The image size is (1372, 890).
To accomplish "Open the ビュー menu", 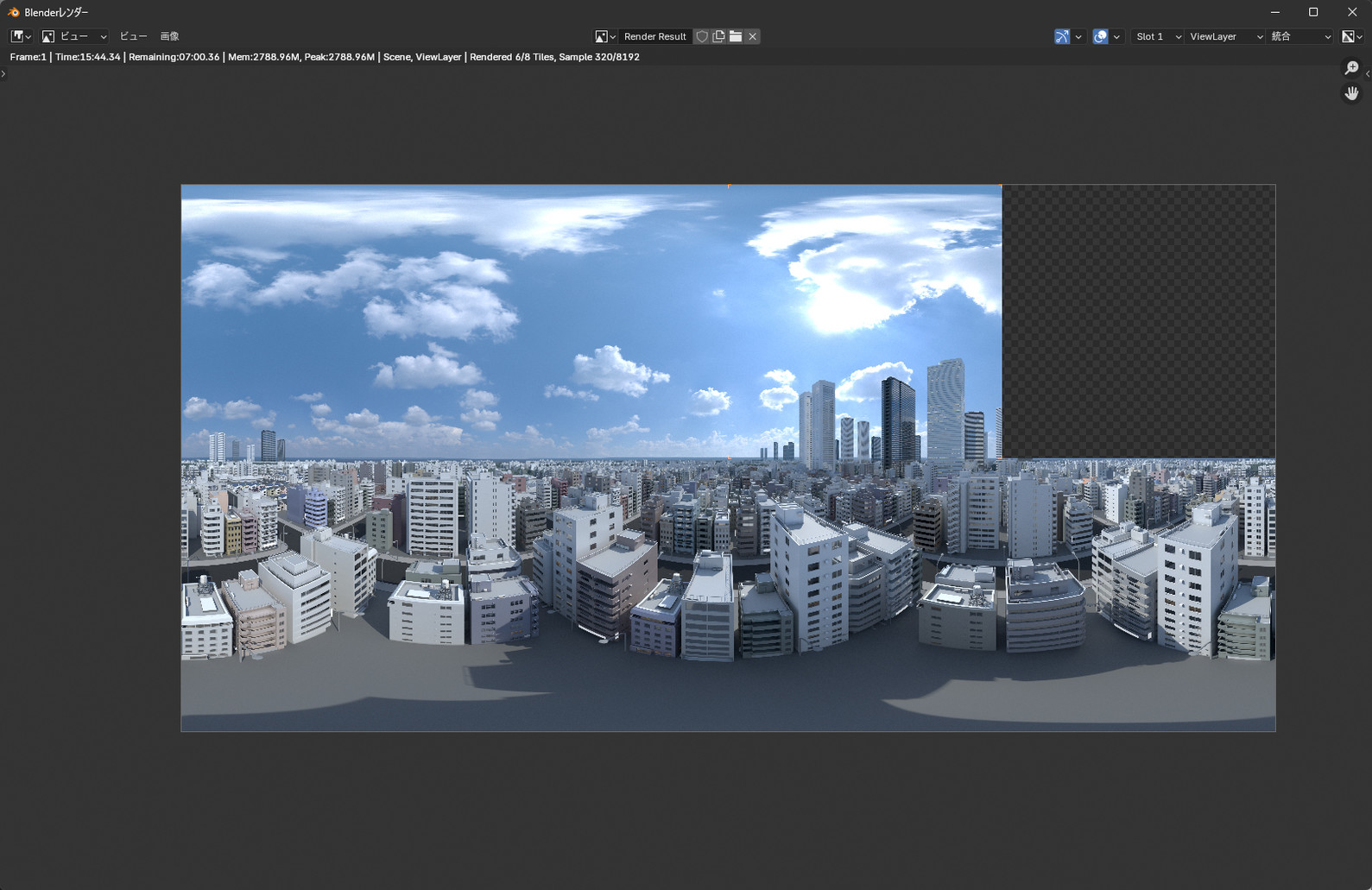I will click(x=133, y=36).
